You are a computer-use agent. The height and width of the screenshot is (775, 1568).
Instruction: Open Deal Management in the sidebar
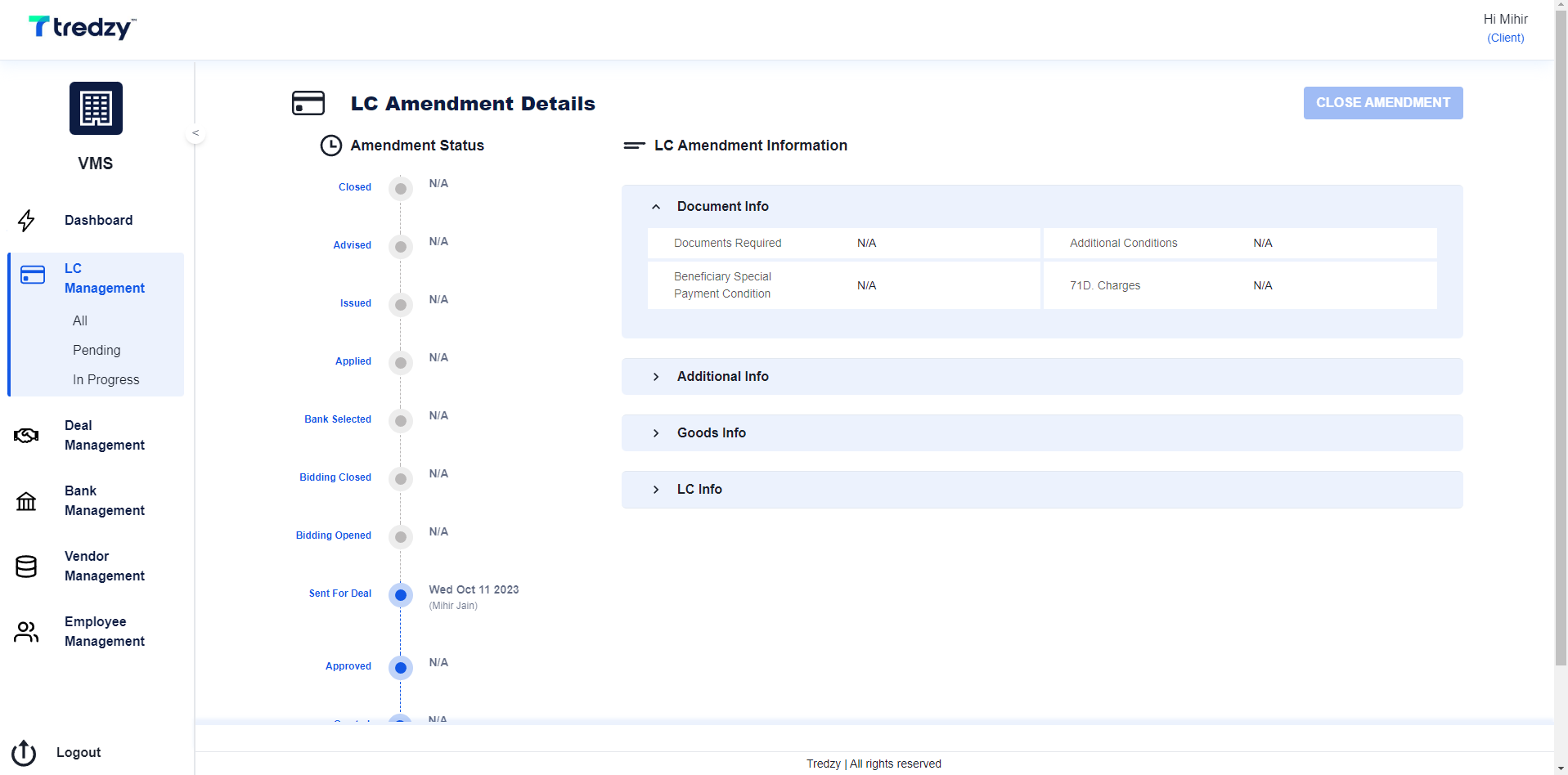(105, 436)
